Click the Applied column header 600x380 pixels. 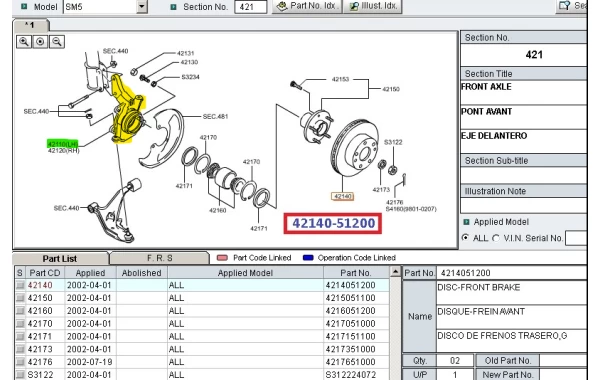[90, 273]
